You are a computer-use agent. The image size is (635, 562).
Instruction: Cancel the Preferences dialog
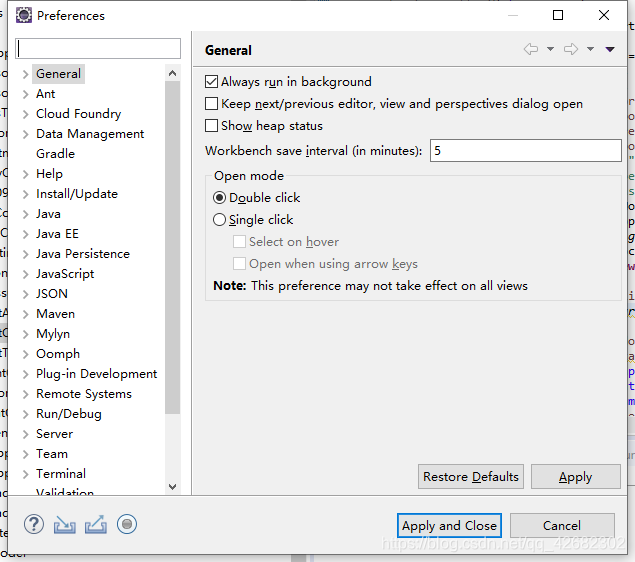coord(562,526)
